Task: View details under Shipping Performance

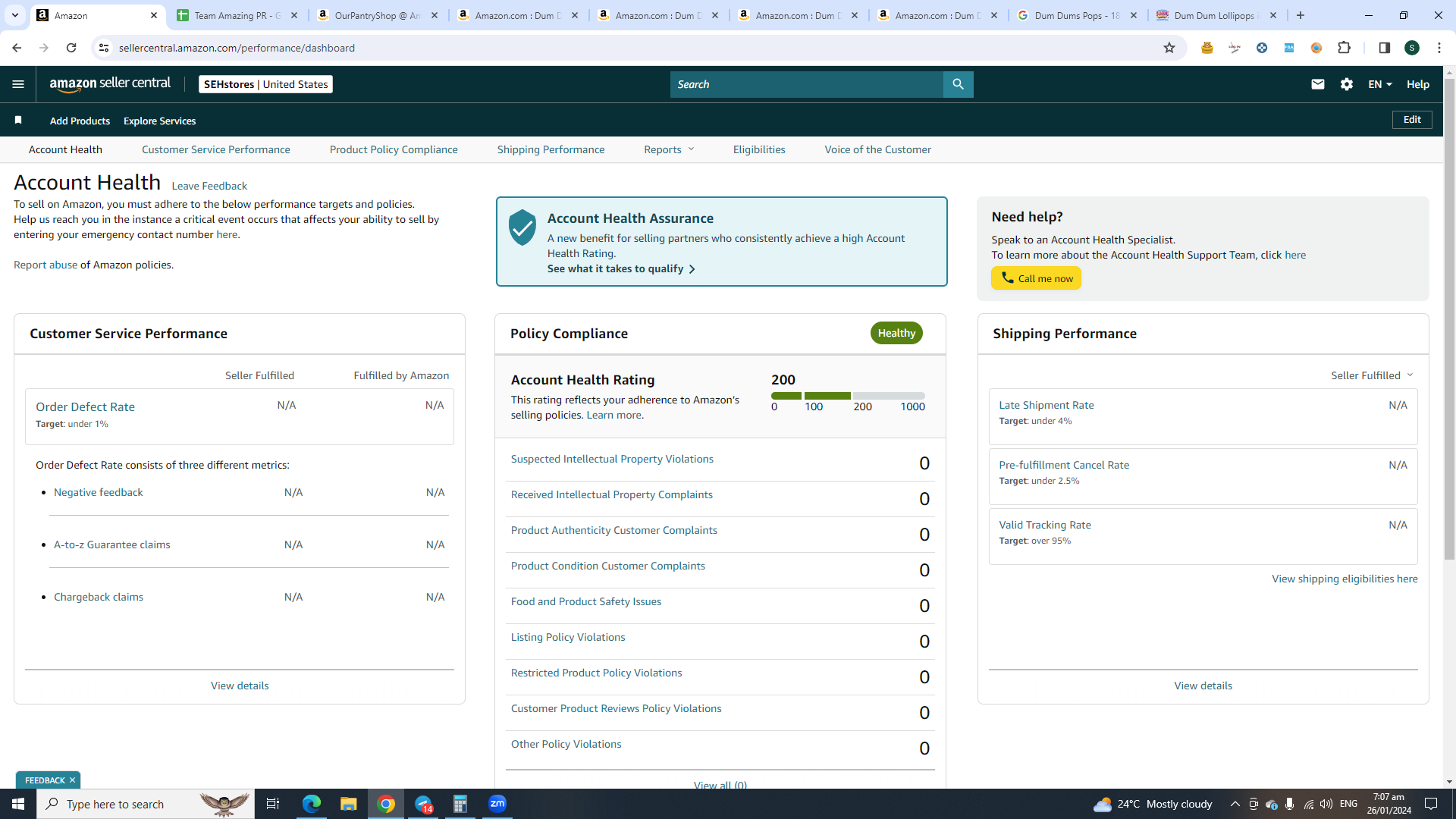Action: tap(1203, 686)
